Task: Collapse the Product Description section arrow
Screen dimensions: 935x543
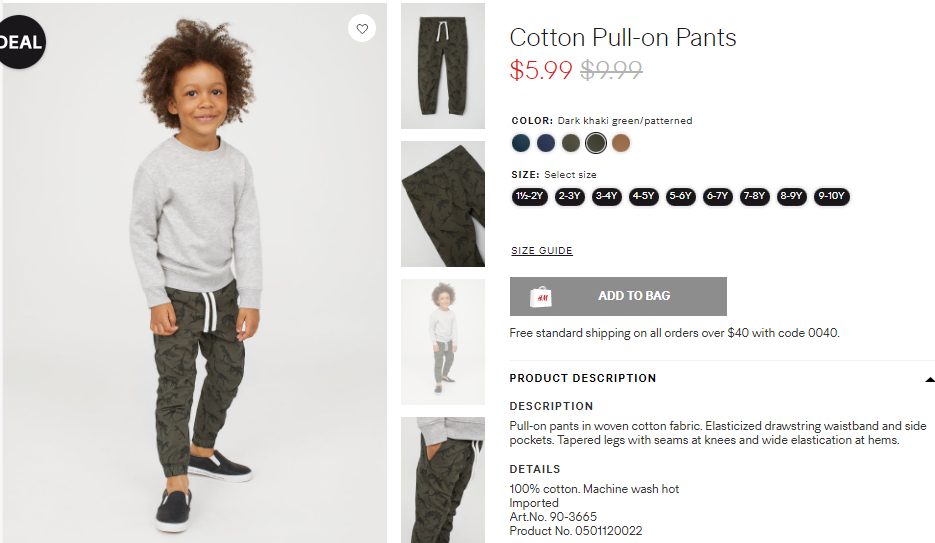Action: click(929, 379)
